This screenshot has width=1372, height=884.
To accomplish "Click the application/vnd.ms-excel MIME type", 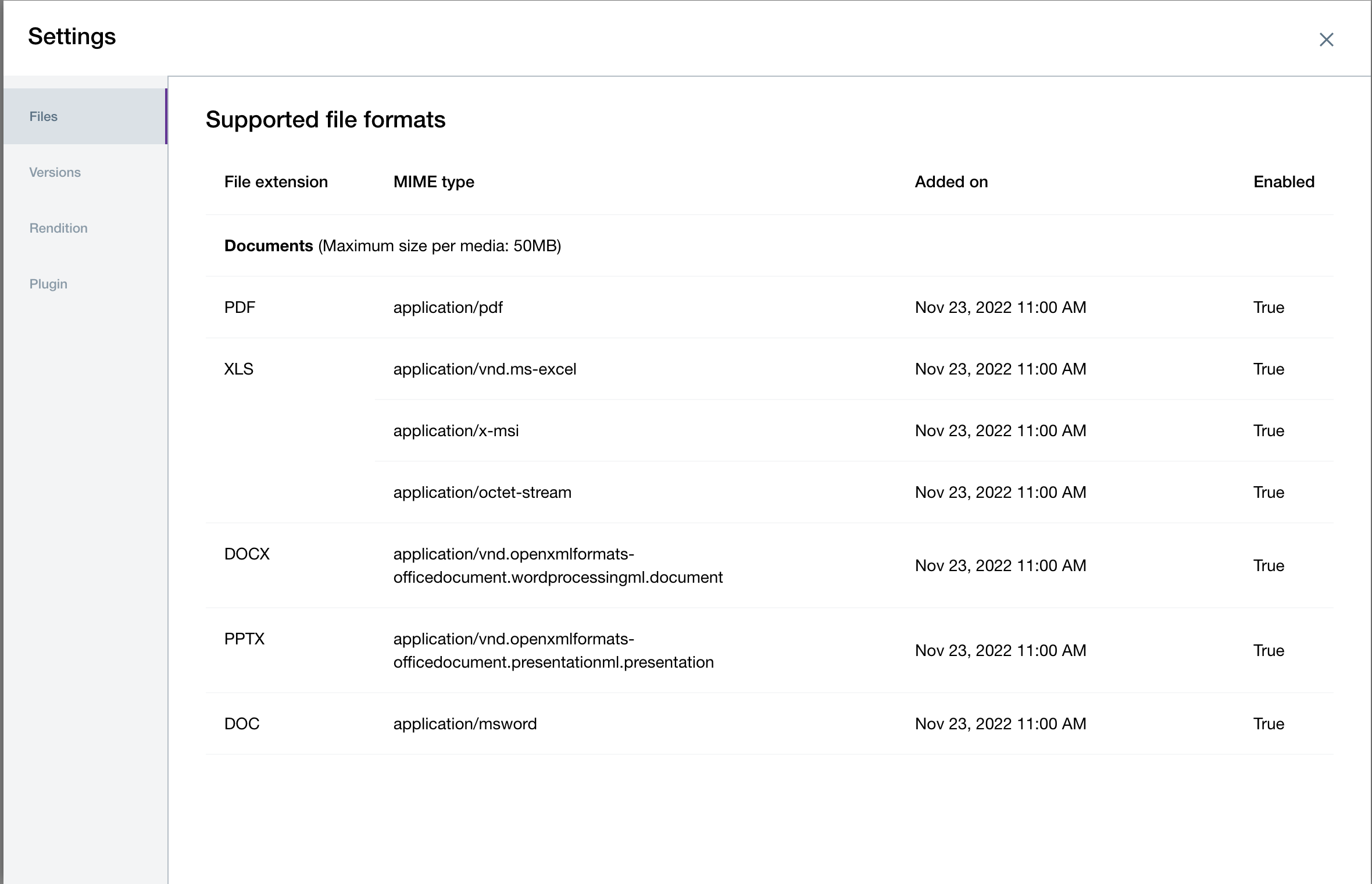I will [484, 369].
